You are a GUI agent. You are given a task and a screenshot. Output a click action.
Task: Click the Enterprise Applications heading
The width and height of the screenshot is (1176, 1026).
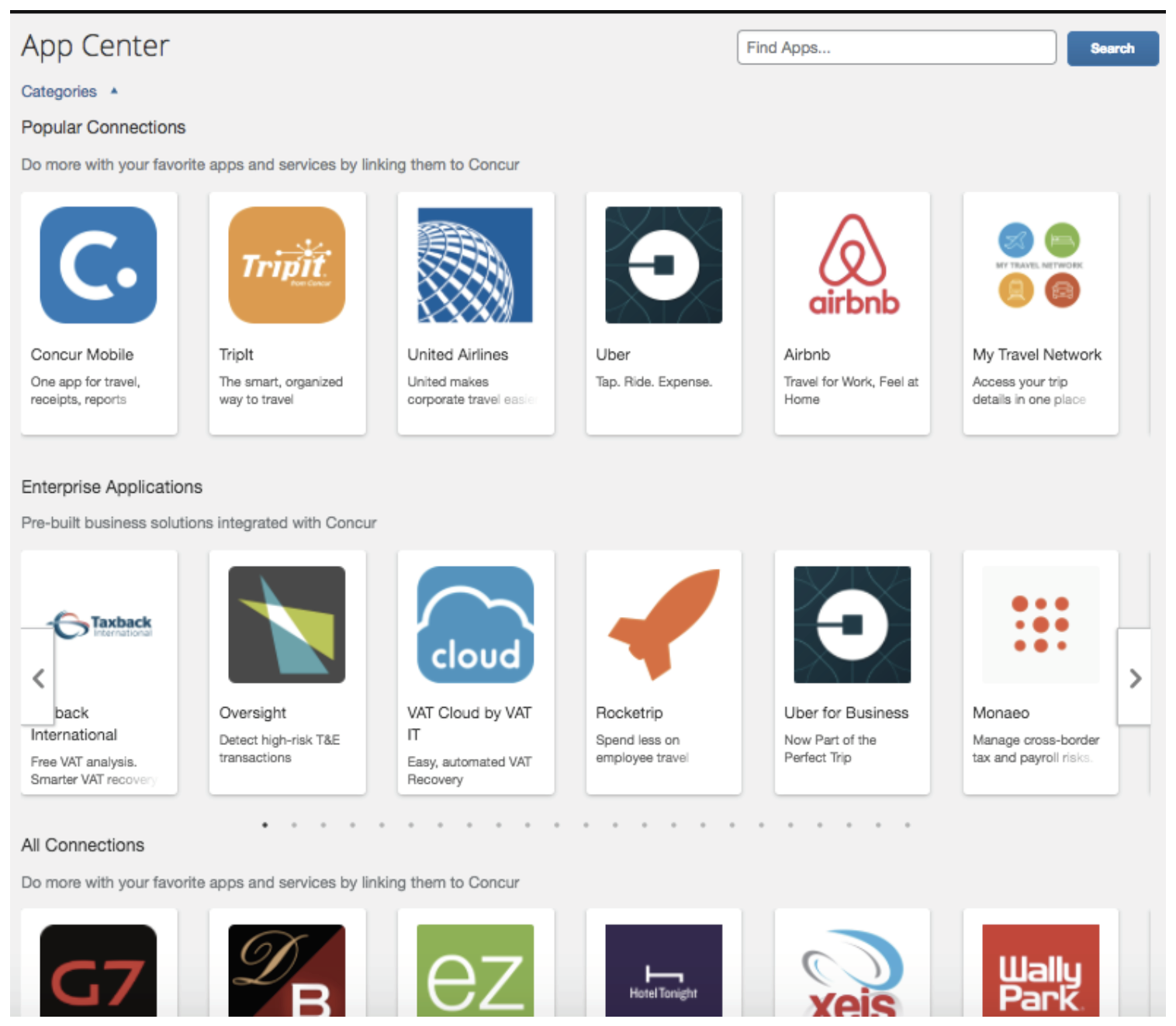pyautogui.click(x=112, y=487)
